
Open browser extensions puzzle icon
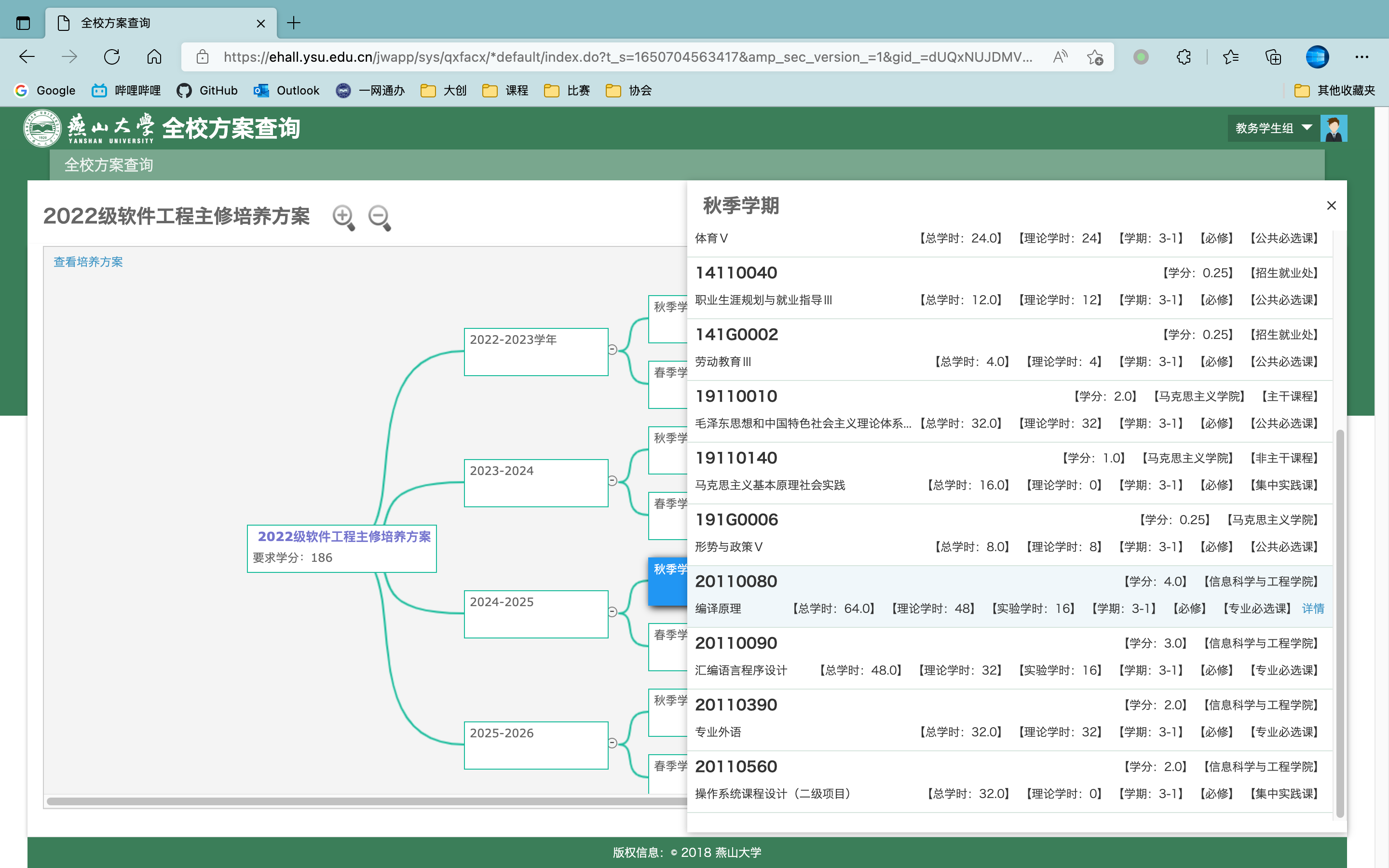point(1183,57)
